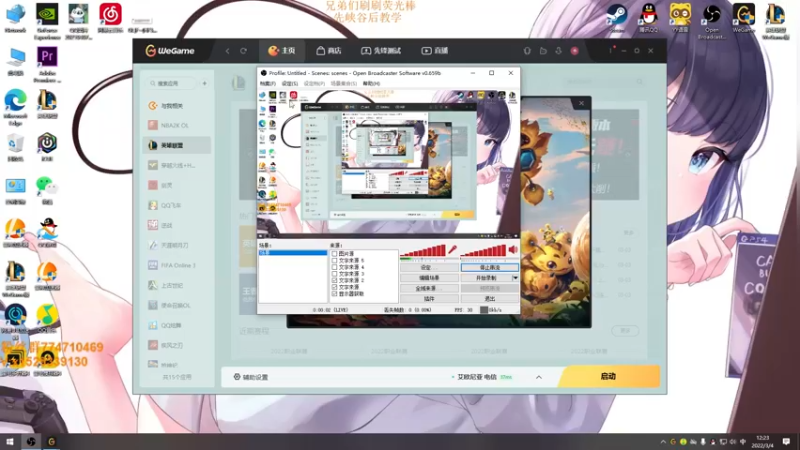Screen dimensions: 800x450
Task: Click OBS icon in taskbar
Action: click(31, 442)
